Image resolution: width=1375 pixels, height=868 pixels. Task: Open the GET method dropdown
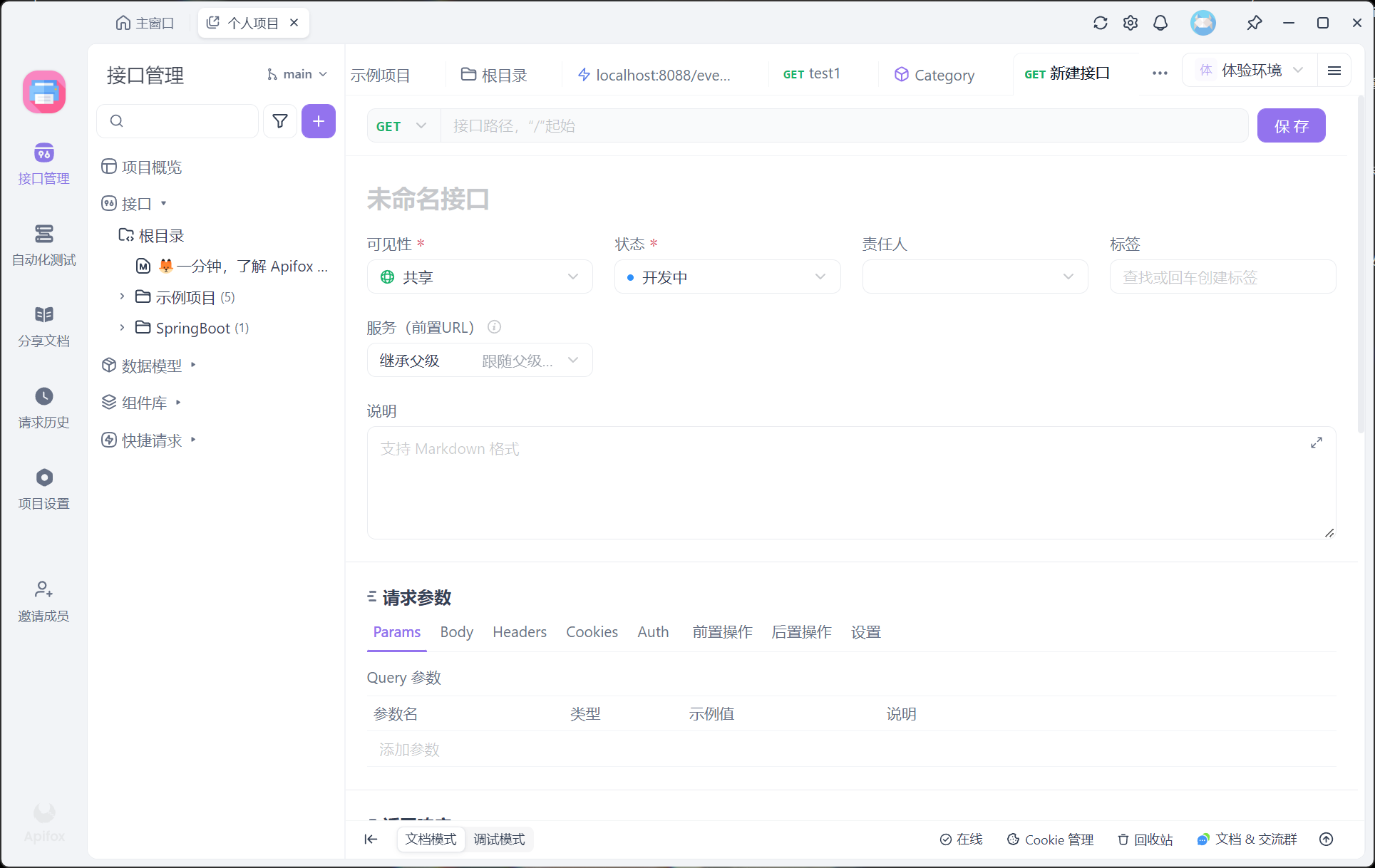(x=402, y=126)
